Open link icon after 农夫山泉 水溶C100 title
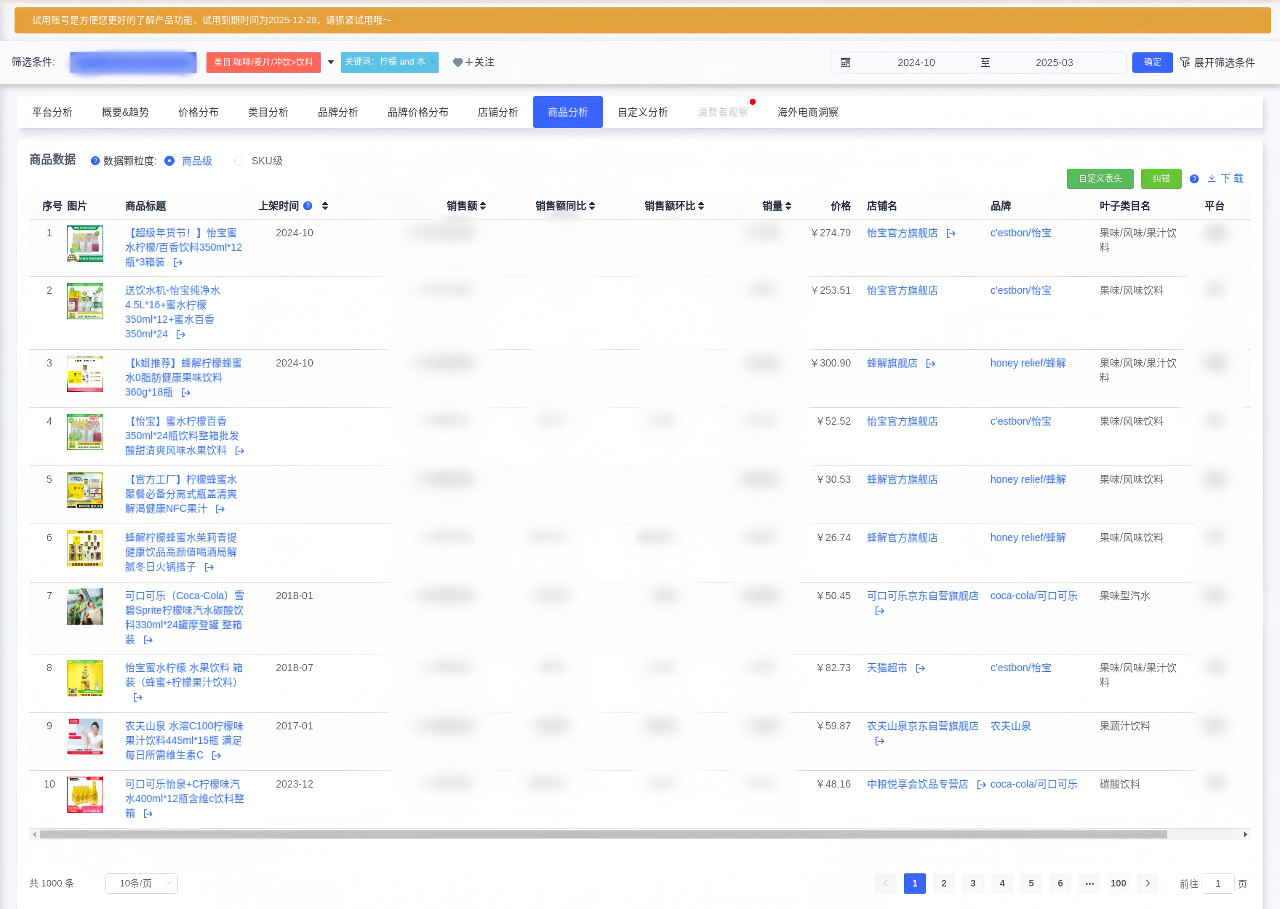 tap(216, 756)
